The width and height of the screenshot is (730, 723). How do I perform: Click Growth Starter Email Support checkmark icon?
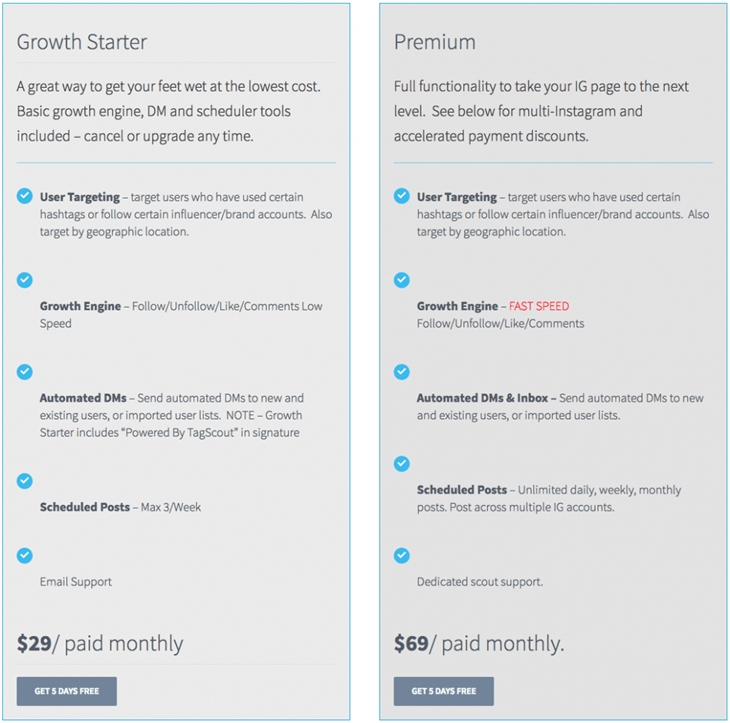tap(25, 555)
